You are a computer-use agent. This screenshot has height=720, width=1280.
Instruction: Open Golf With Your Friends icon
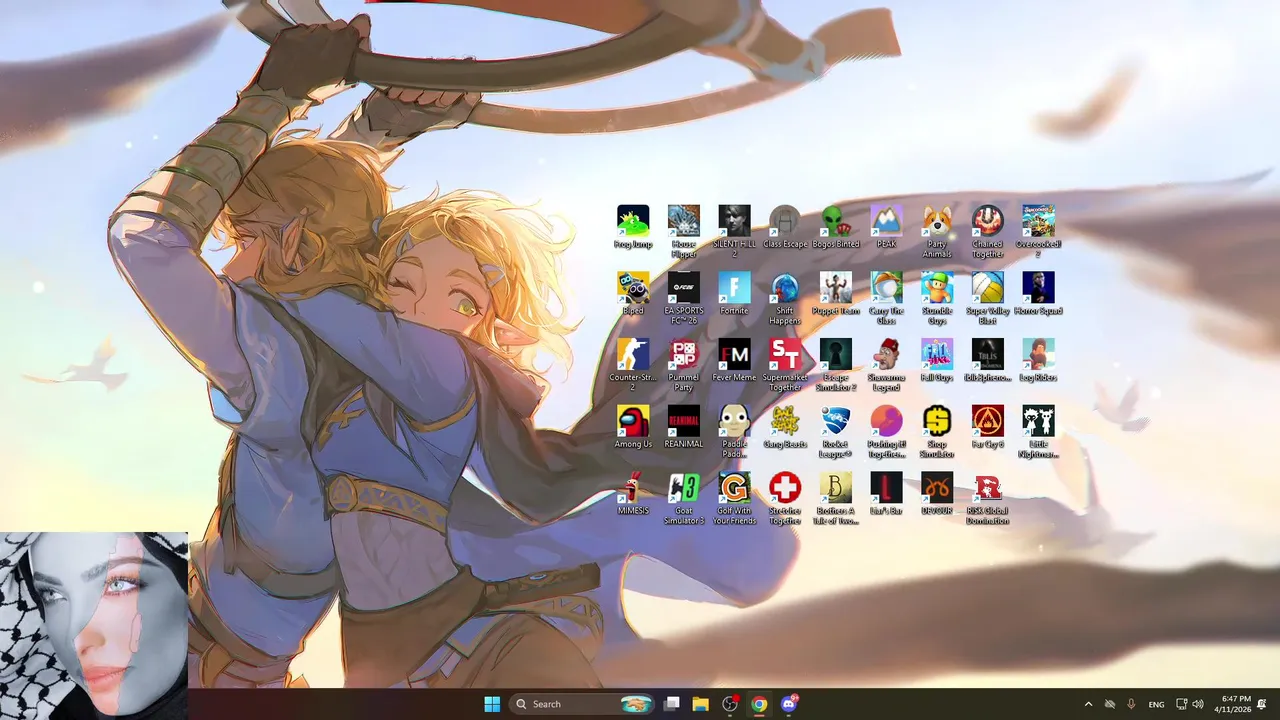point(734,499)
